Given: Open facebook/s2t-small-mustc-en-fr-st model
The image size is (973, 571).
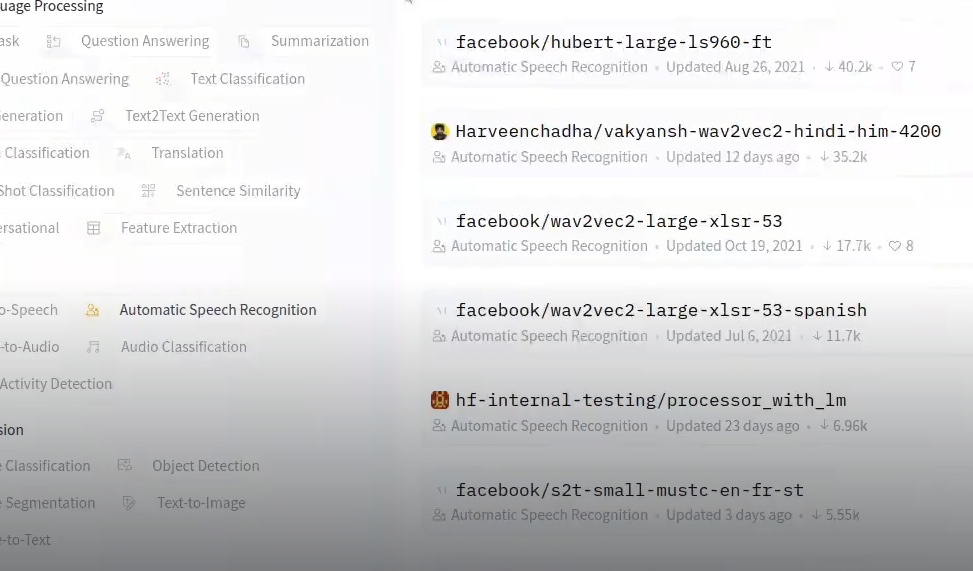Looking at the screenshot, I should coord(629,490).
